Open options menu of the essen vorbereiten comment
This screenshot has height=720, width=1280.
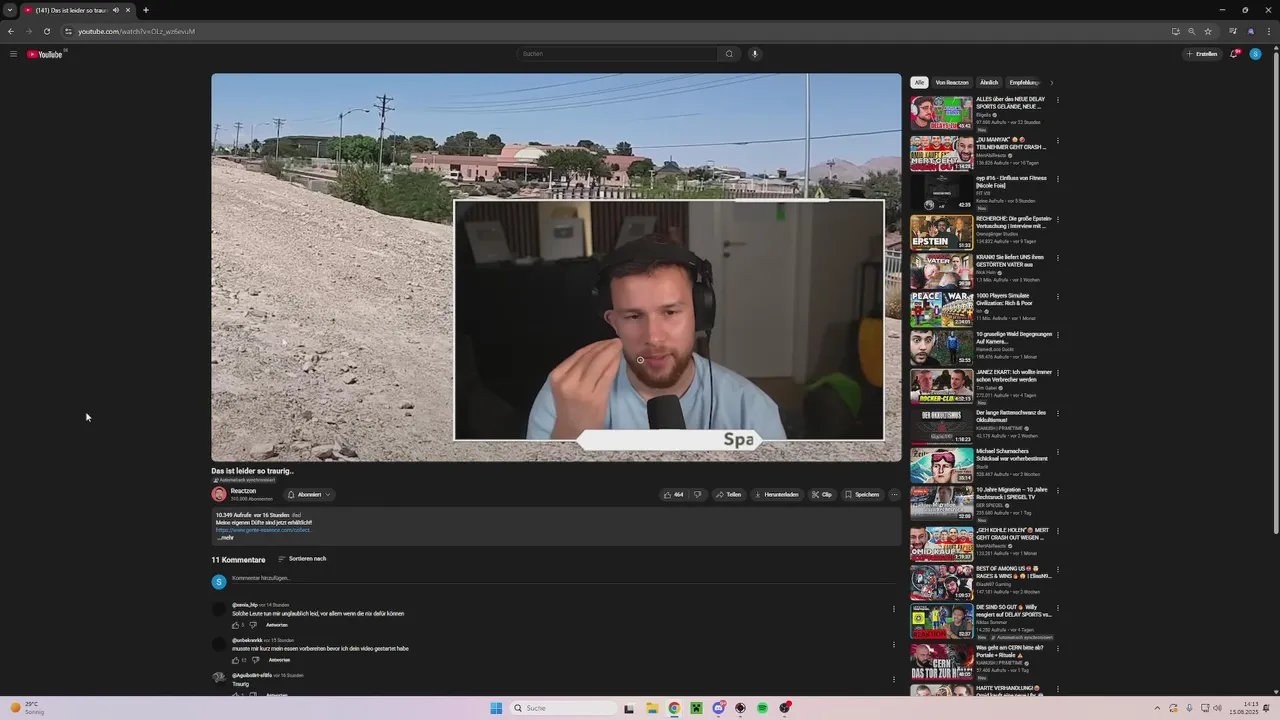click(x=894, y=644)
